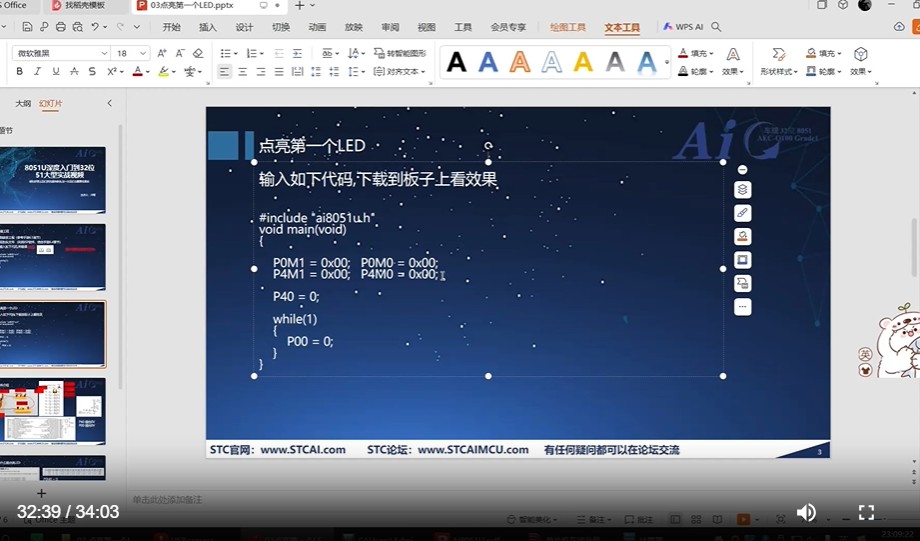Clear formatting with the eraser icon
Image resolution: width=920 pixels, height=541 pixels.
(x=198, y=53)
